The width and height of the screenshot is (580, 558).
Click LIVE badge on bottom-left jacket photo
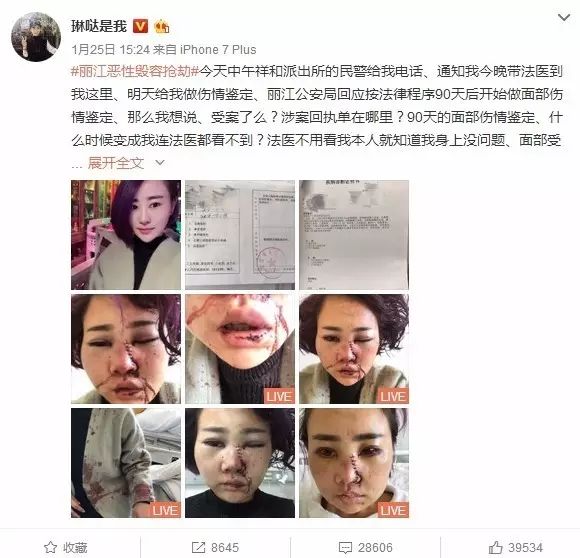pyautogui.click(x=165, y=510)
